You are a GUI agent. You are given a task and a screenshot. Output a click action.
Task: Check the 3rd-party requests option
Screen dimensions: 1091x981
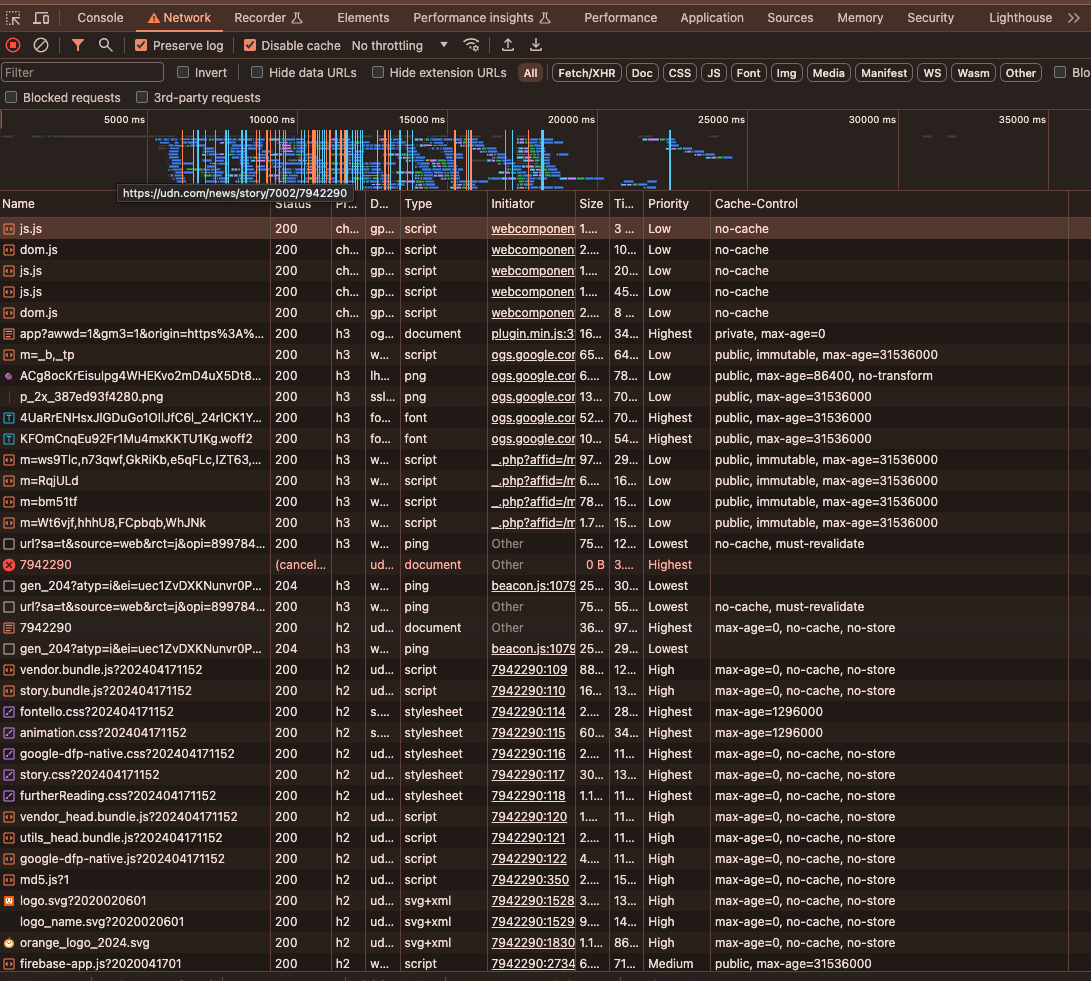click(x=142, y=98)
